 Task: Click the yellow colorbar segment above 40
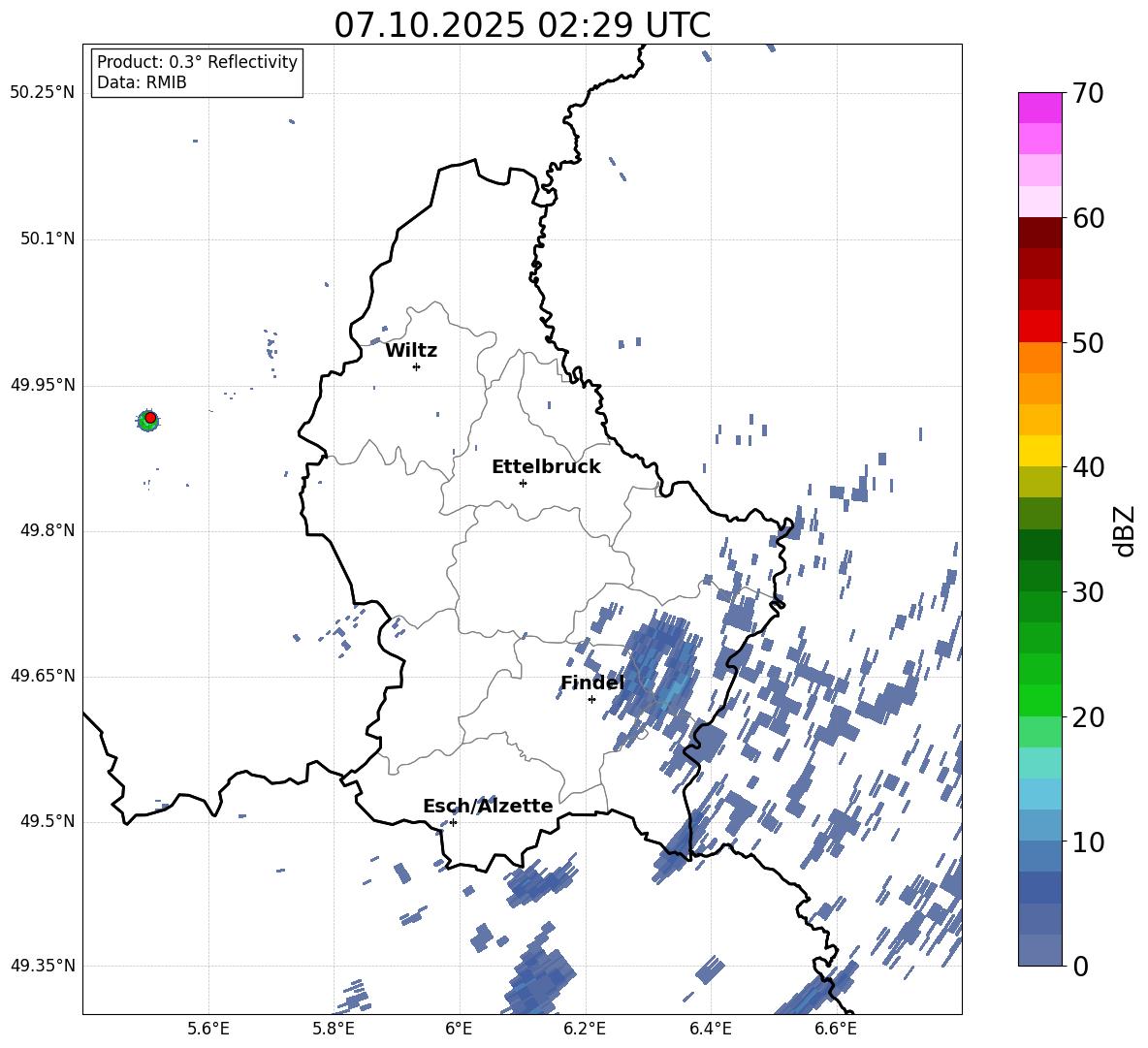click(1039, 452)
